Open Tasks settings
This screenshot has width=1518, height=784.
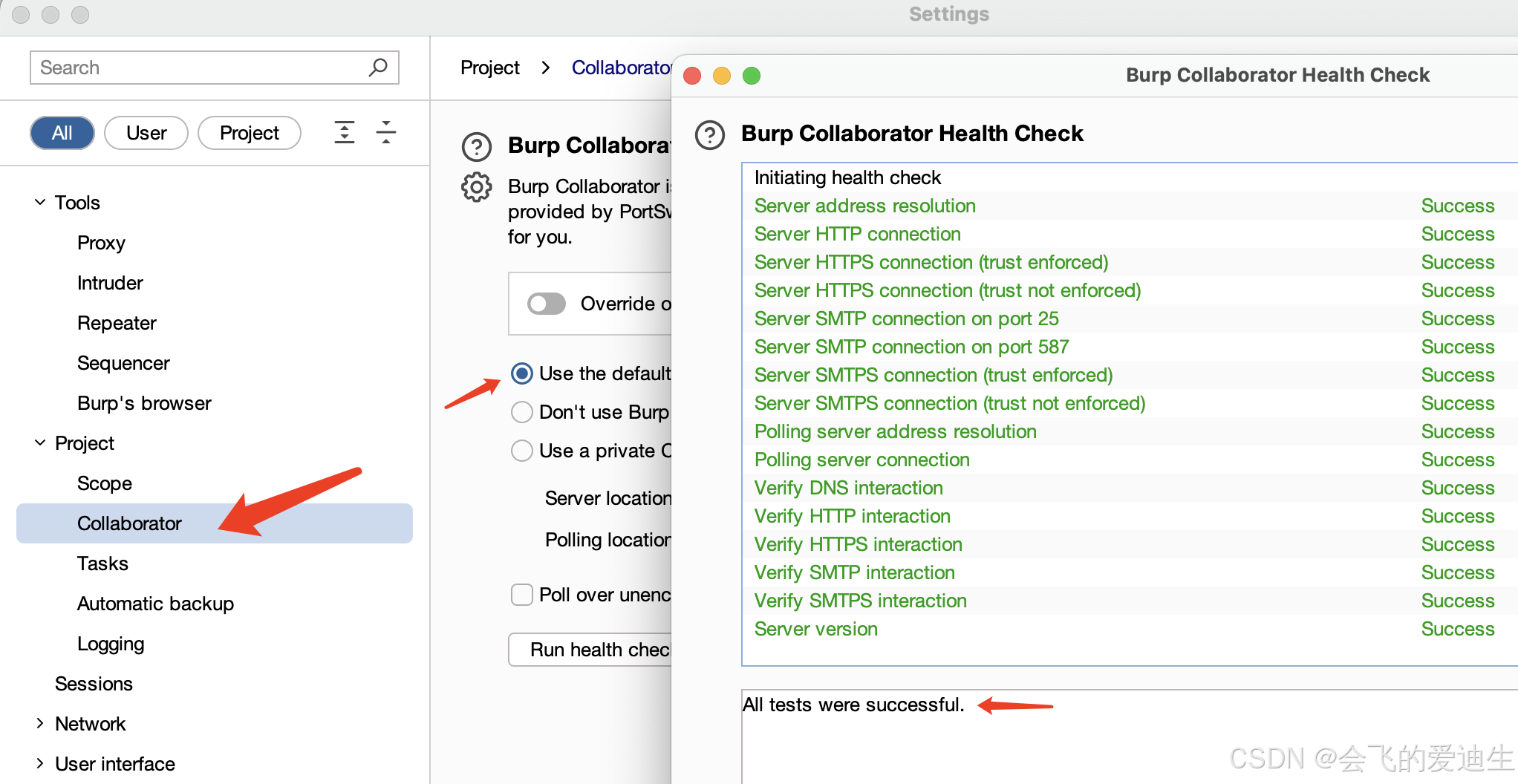coord(102,563)
